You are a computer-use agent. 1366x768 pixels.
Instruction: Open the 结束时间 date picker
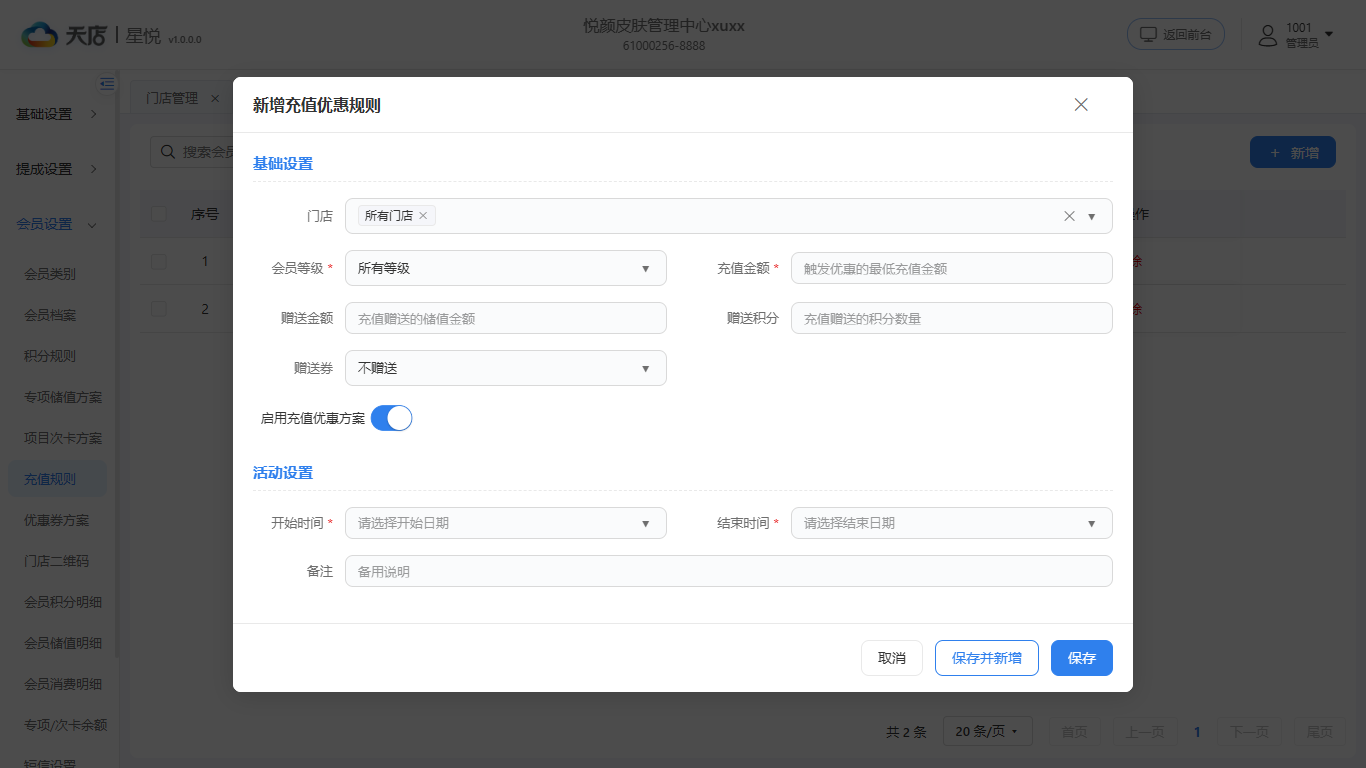pos(951,523)
